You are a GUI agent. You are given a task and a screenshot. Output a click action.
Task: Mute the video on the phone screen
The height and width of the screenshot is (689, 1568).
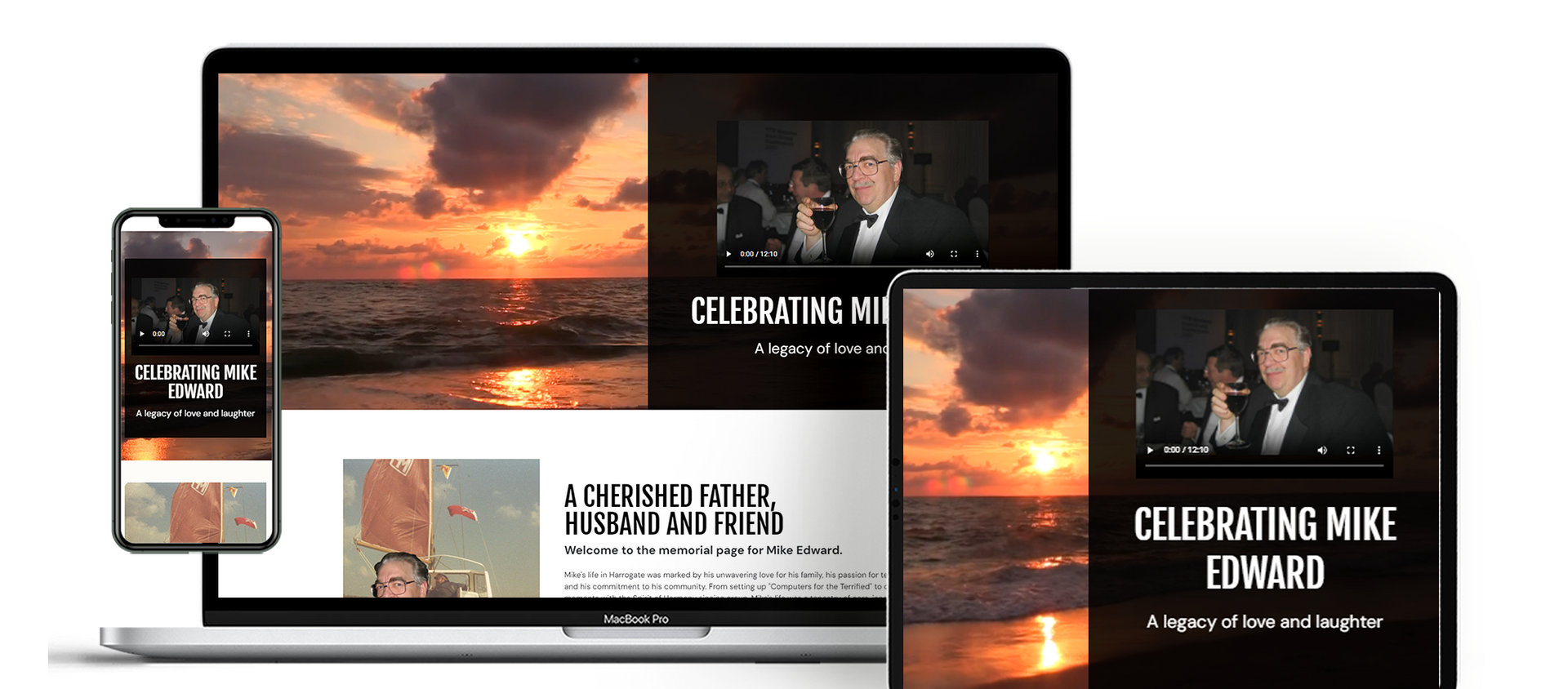(x=206, y=334)
